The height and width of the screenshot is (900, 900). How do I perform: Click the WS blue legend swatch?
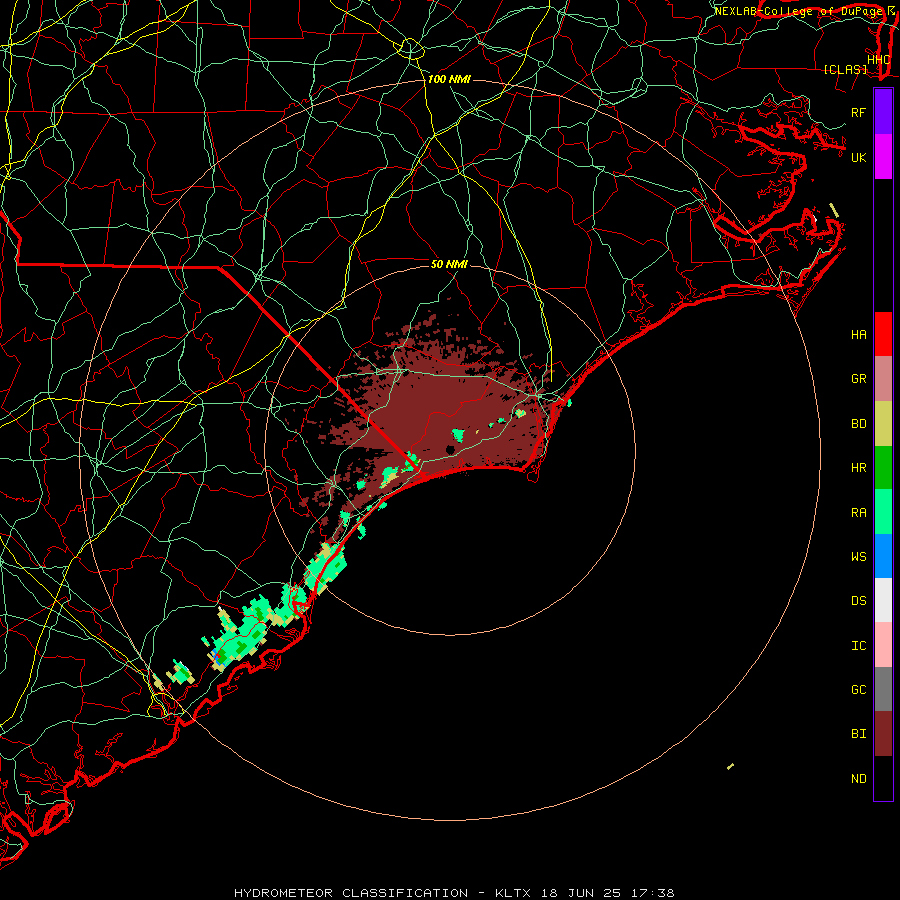pos(883,556)
